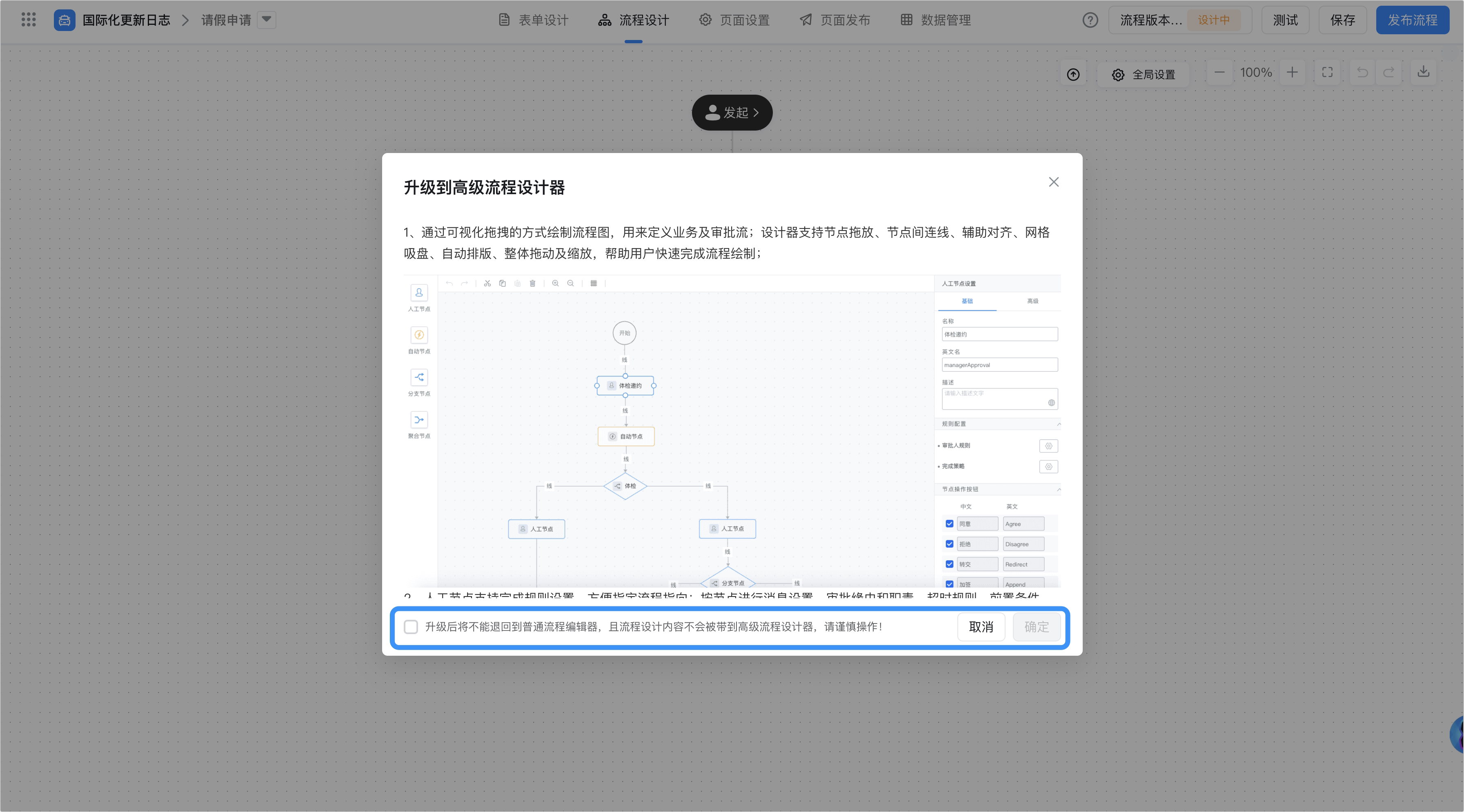The width and height of the screenshot is (1464, 812).
Task: Click the undo arrow icon
Action: coord(1362,73)
